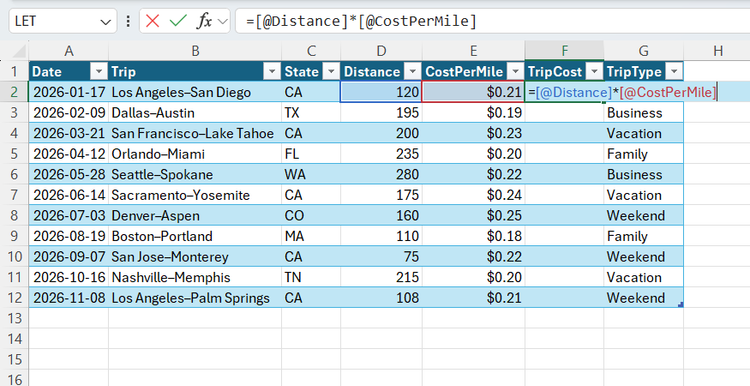Open the Date column filter dropdown
The width and height of the screenshot is (750, 386).
pyautogui.click(x=99, y=72)
